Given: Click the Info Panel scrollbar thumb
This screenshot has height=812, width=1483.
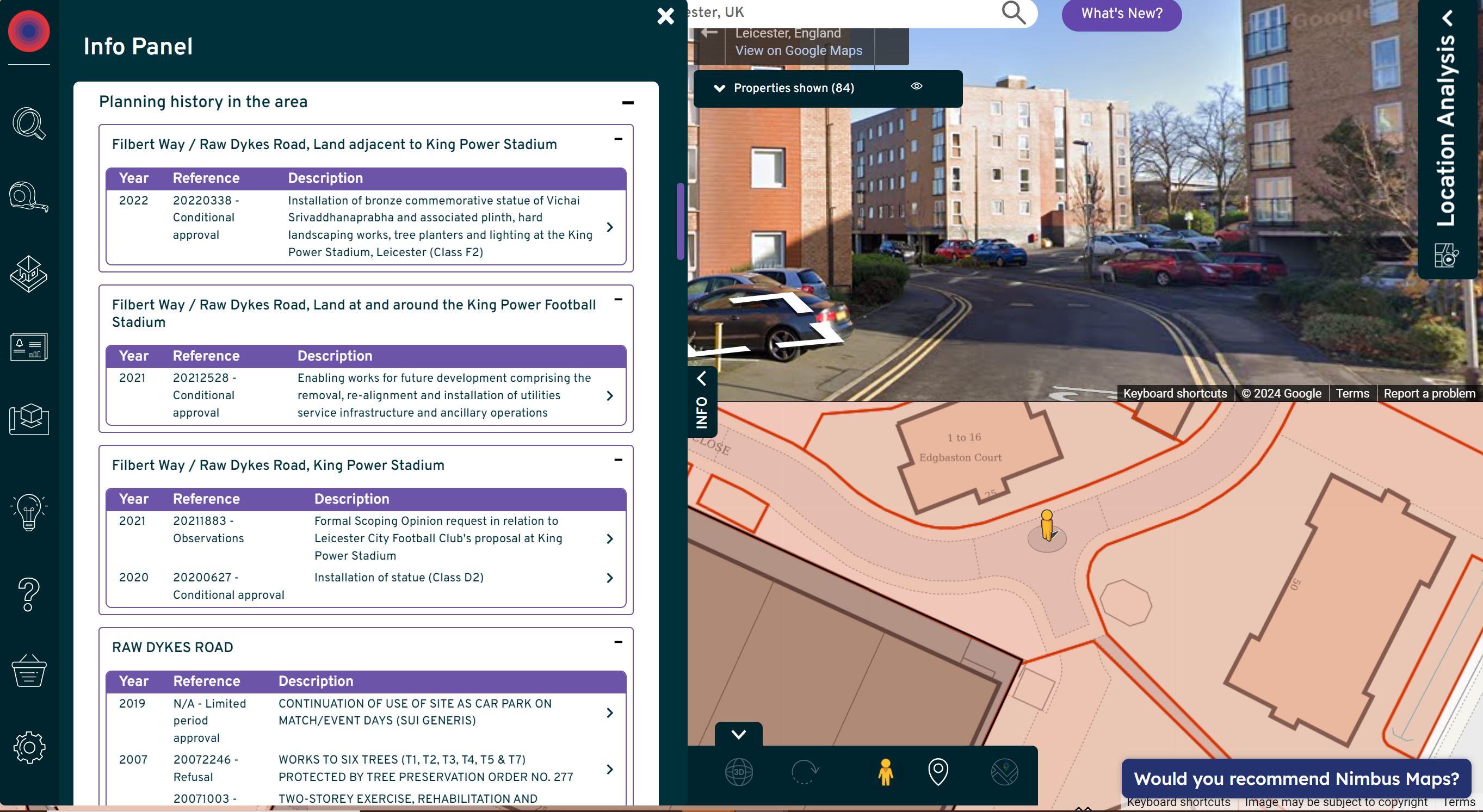Looking at the screenshot, I should pos(681,221).
